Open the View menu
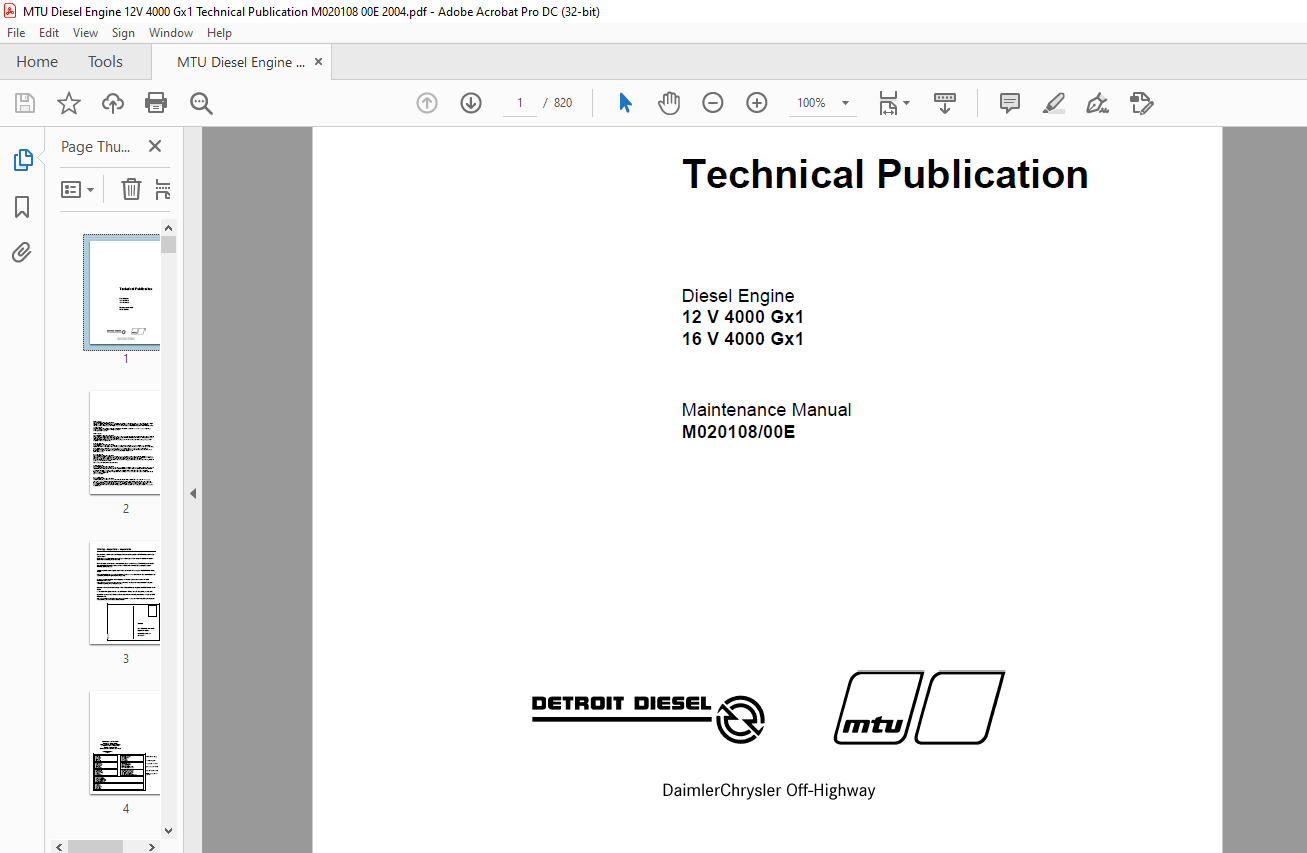 pyautogui.click(x=86, y=33)
